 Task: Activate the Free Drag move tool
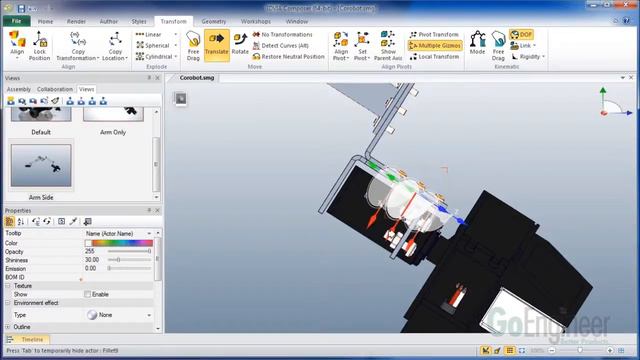click(193, 46)
